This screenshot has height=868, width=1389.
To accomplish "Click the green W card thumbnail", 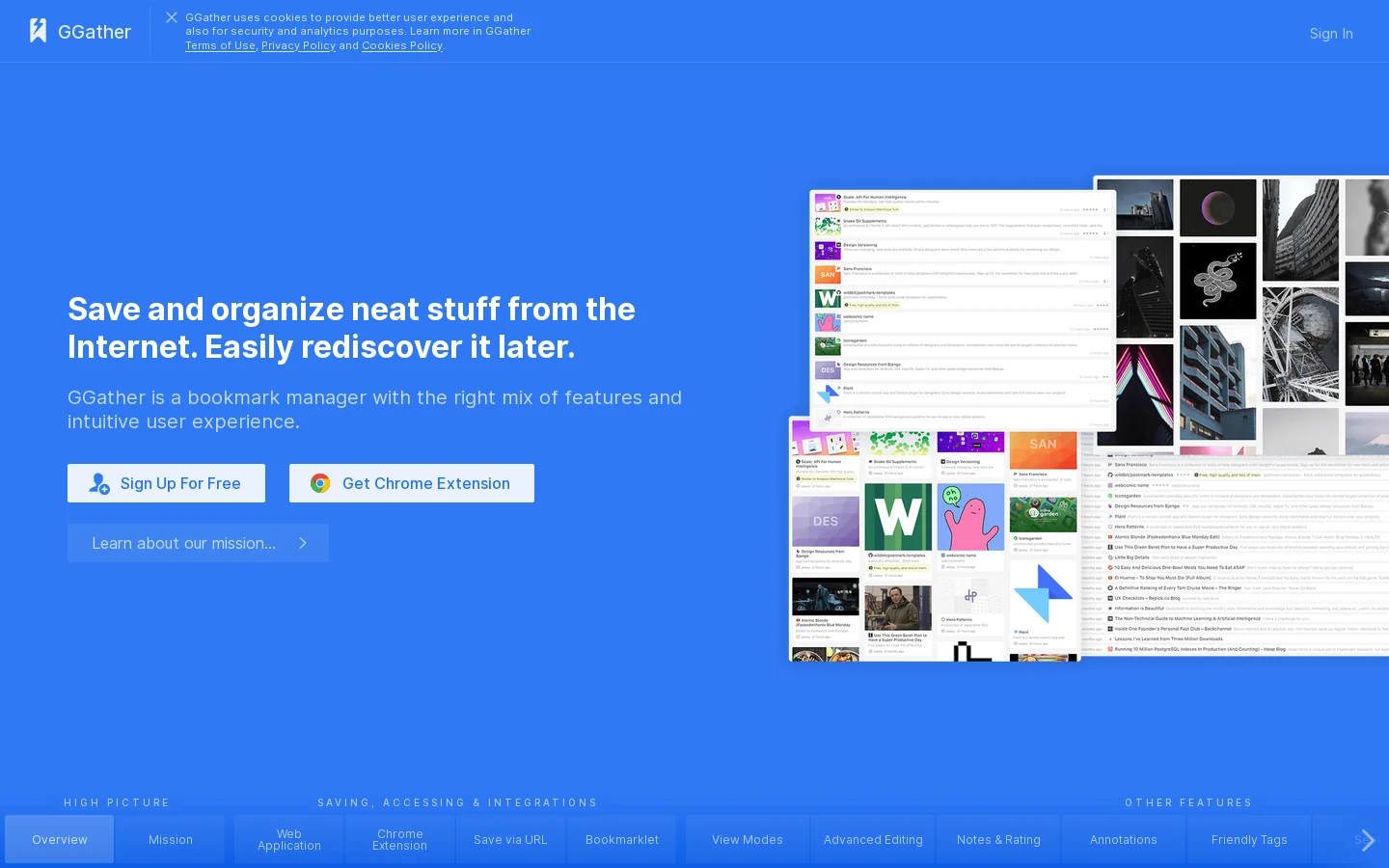I will (x=898, y=517).
